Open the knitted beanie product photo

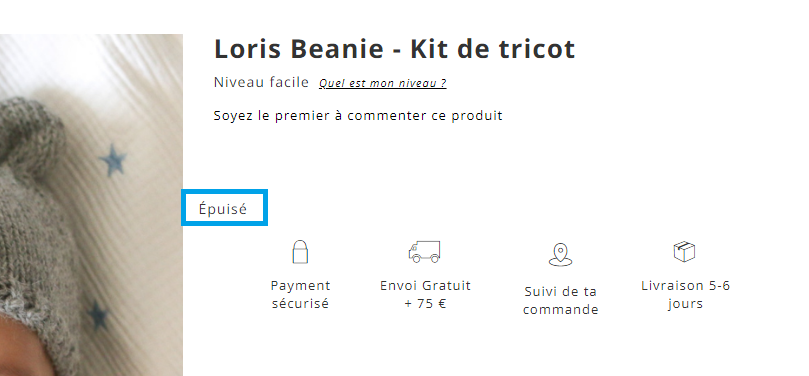pyautogui.click(x=91, y=205)
